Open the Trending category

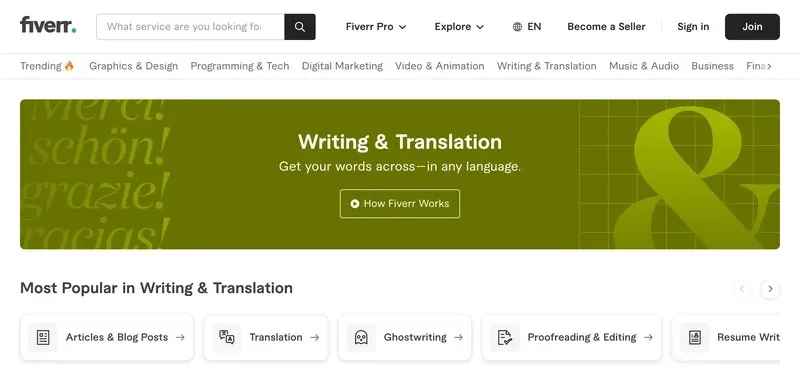click(x=47, y=66)
